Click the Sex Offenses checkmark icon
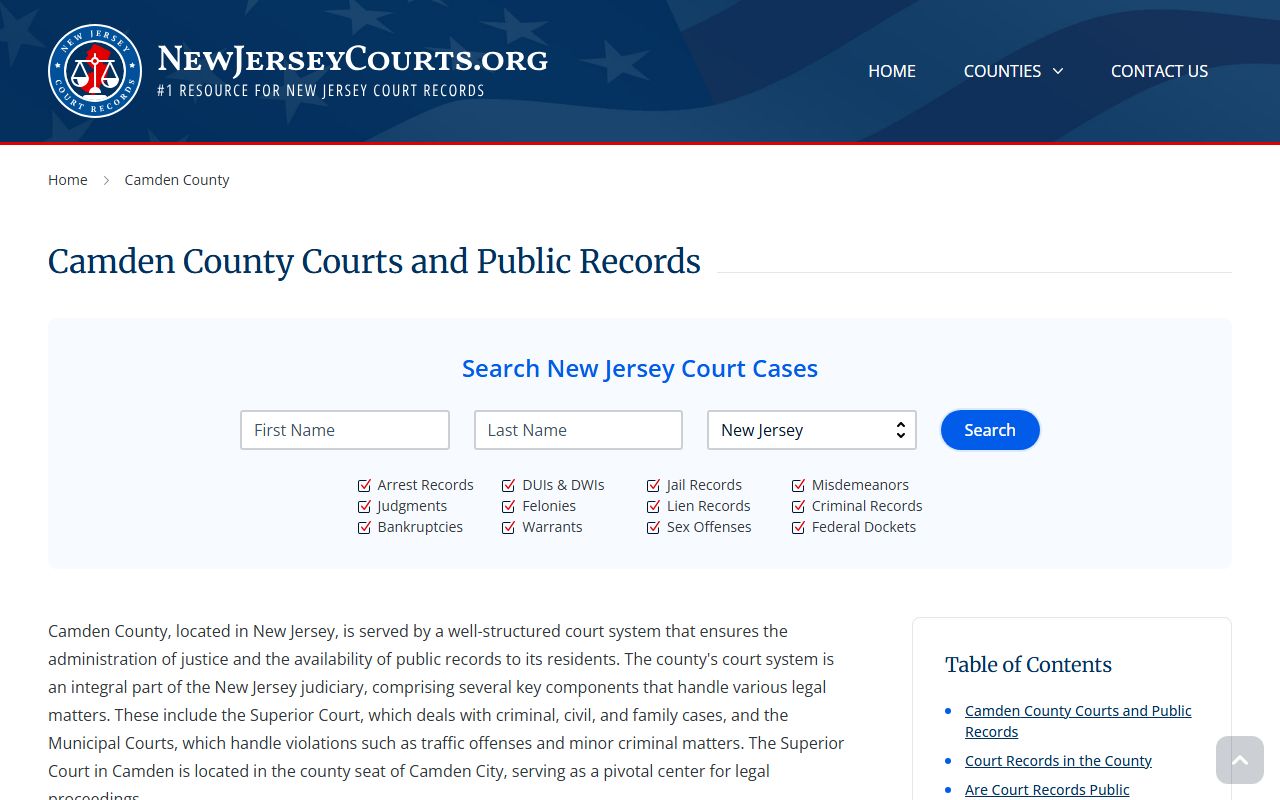1280x800 pixels. pyautogui.click(x=654, y=527)
